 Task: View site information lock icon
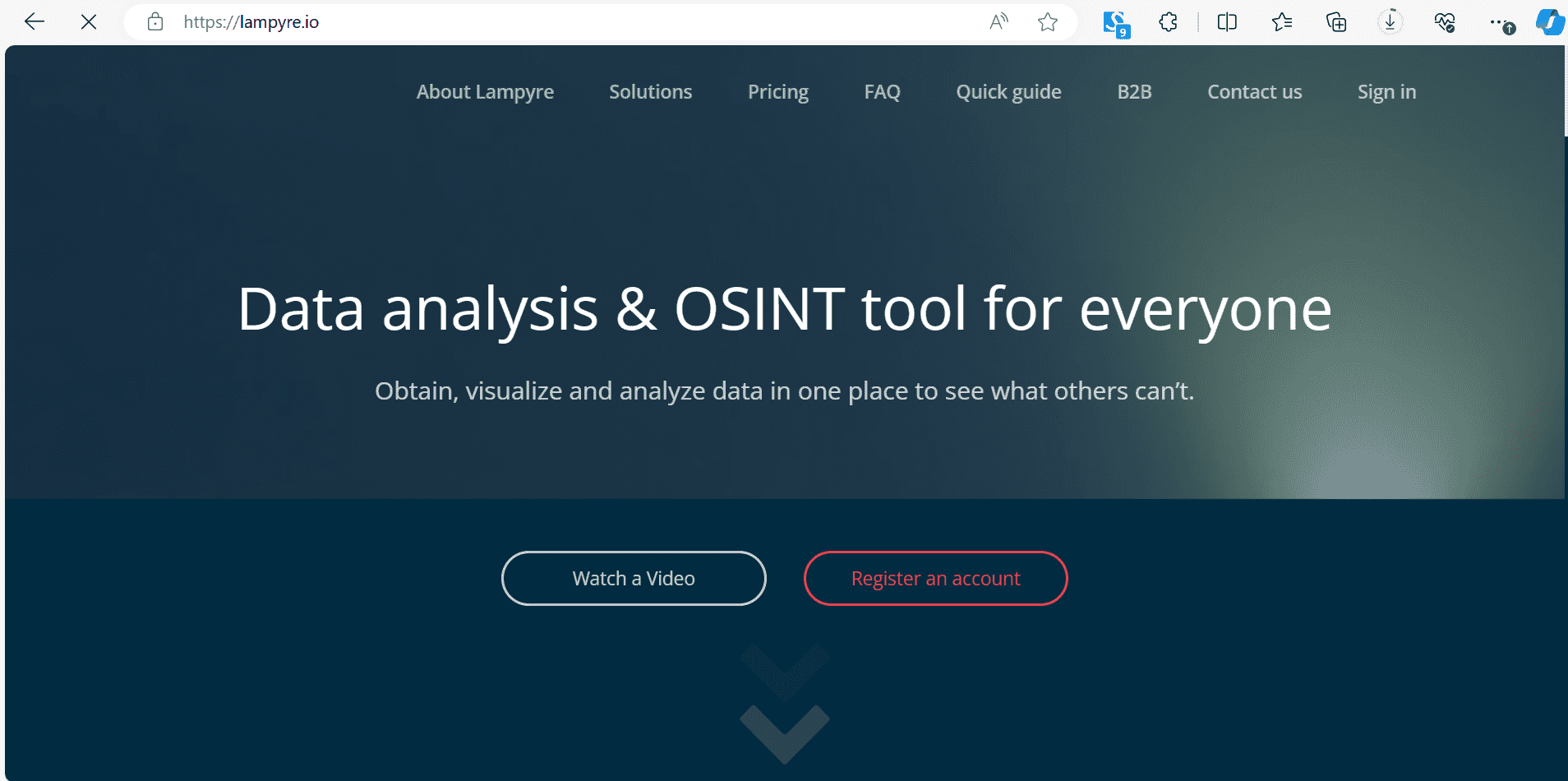click(x=155, y=22)
